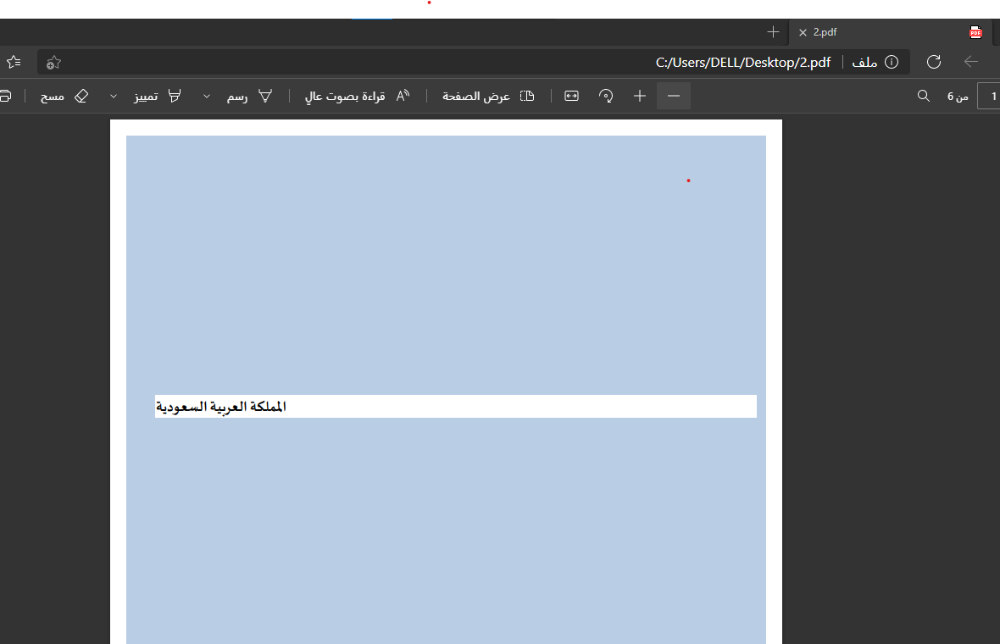Viewport: 1000px width, 644px height.
Task: Expand the تمييز highlight options dropdown
Action: click(x=114, y=96)
